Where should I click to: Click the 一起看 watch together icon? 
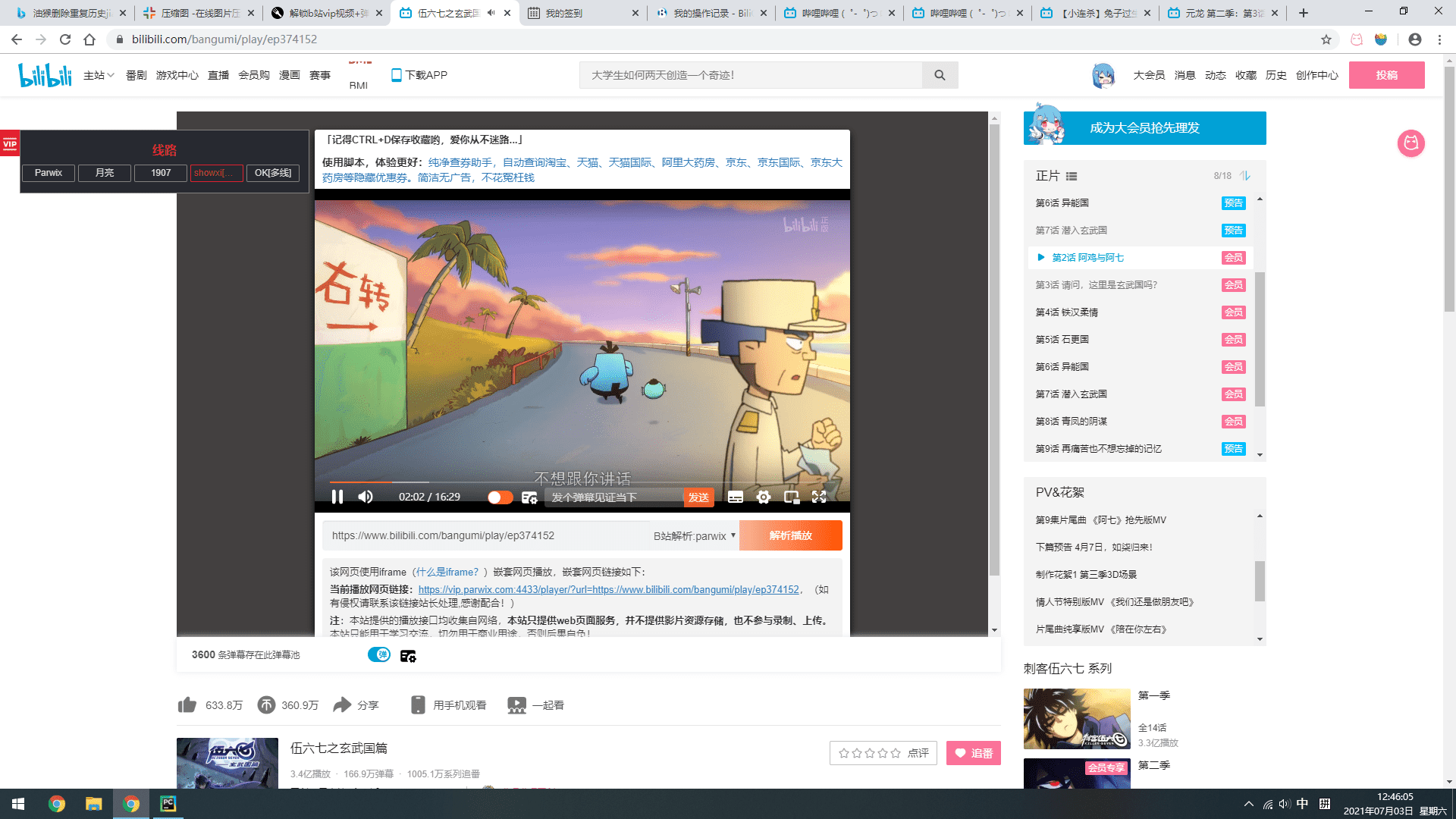516,705
